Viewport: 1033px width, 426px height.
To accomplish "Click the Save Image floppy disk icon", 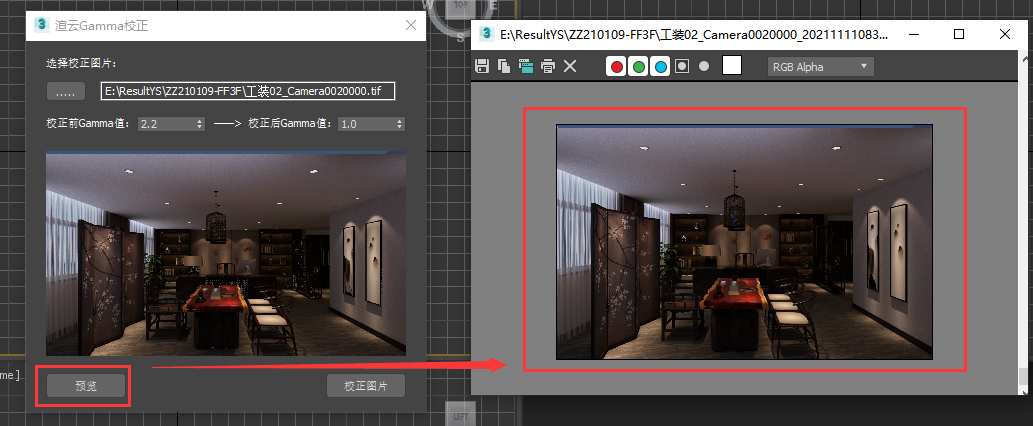I will pos(482,67).
